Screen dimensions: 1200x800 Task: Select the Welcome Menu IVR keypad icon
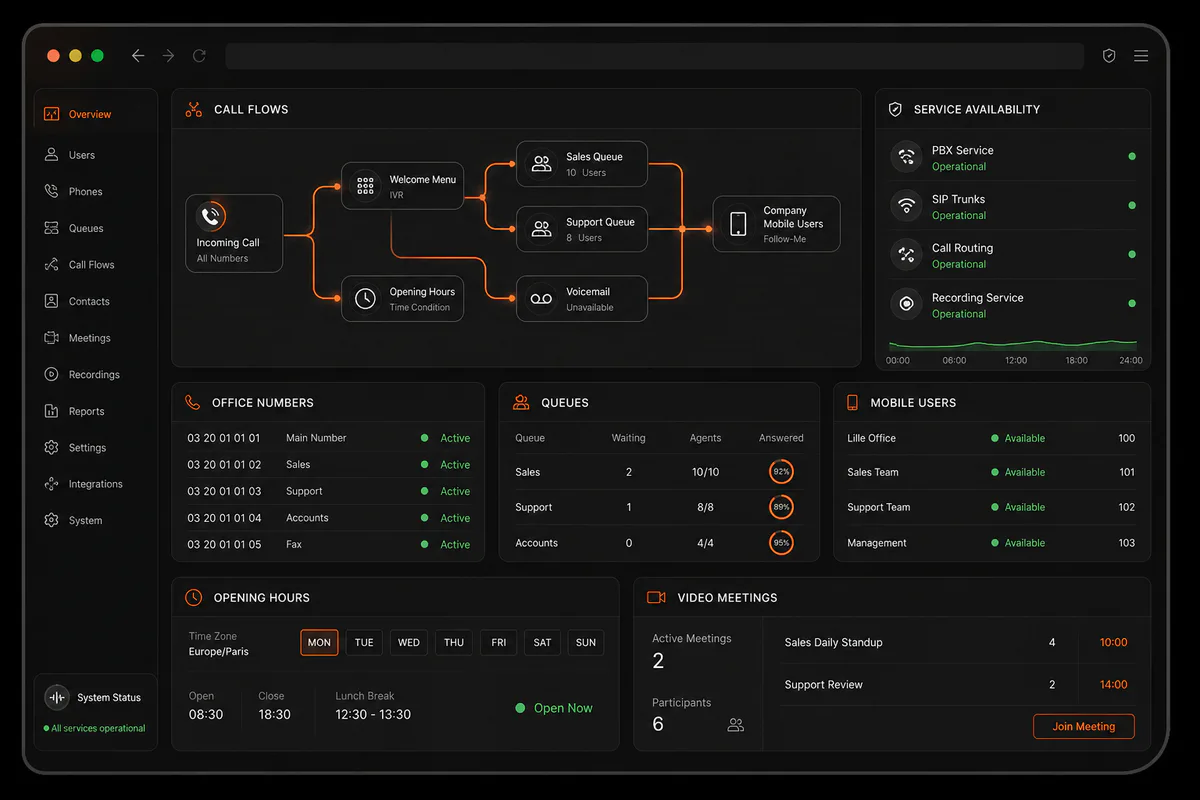(x=365, y=186)
